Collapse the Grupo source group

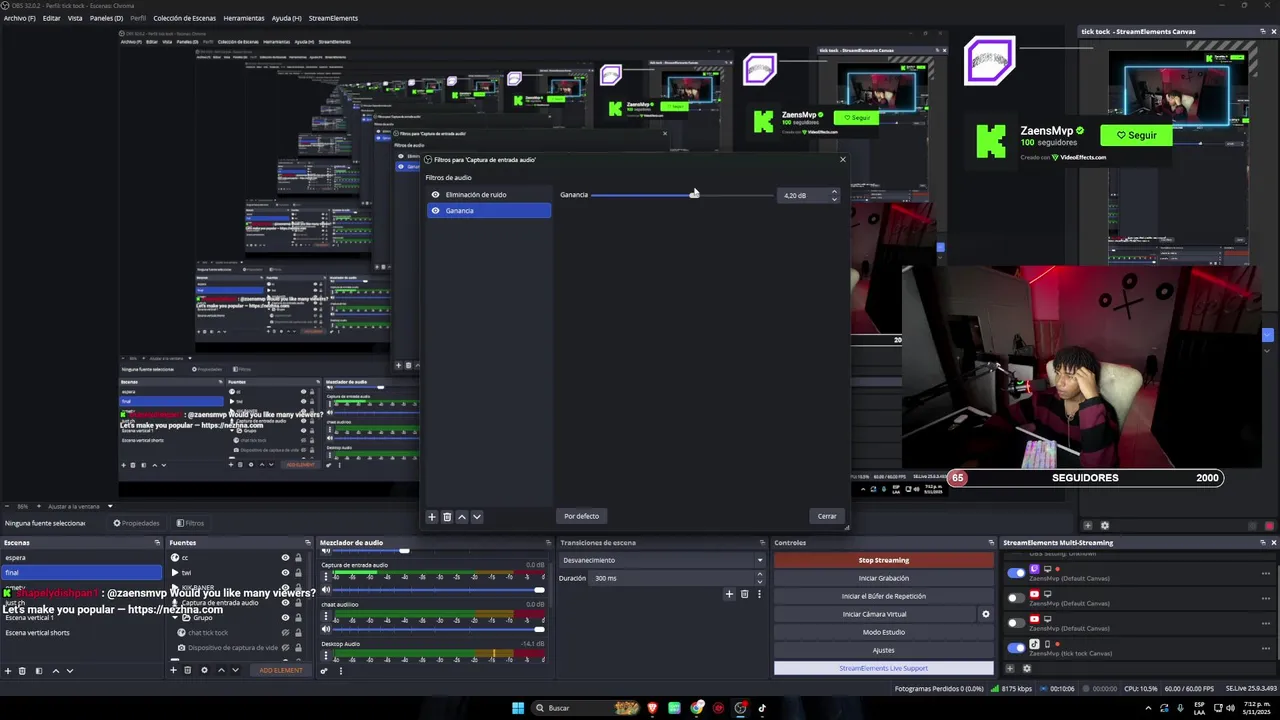point(174,618)
